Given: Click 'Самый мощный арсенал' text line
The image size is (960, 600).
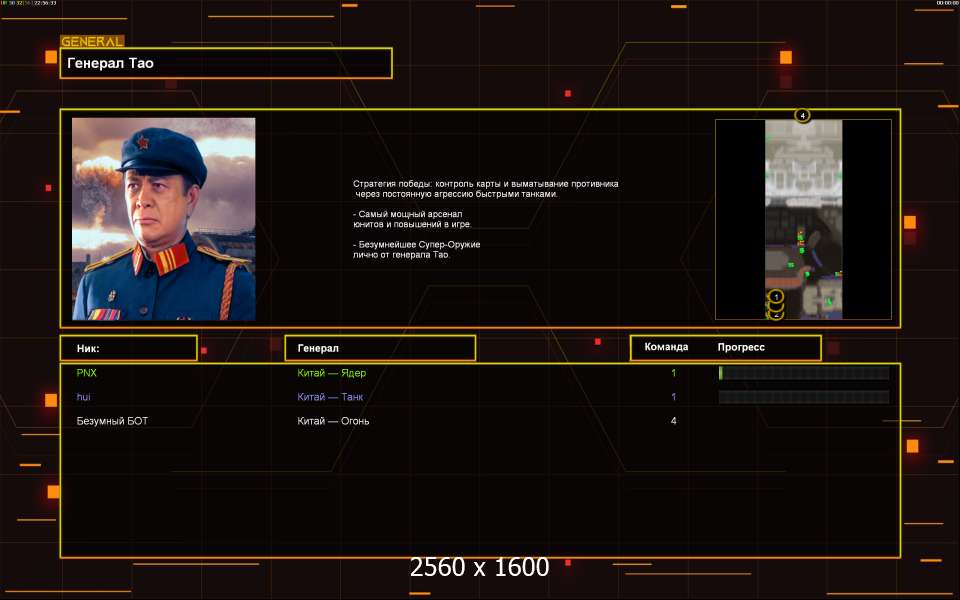Looking at the screenshot, I should (x=408, y=214).
